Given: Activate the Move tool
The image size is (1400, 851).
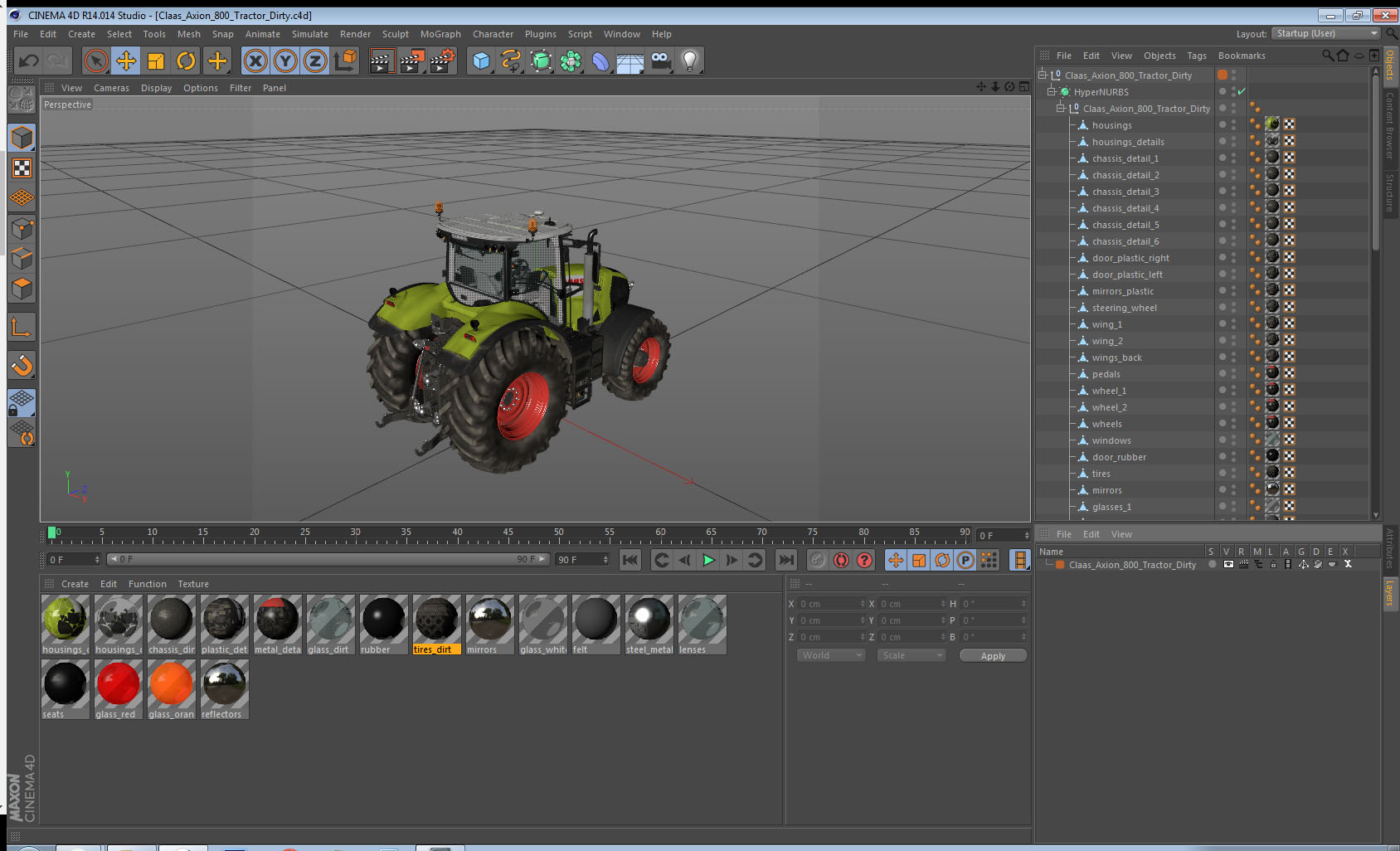Looking at the screenshot, I should coord(126,61).
